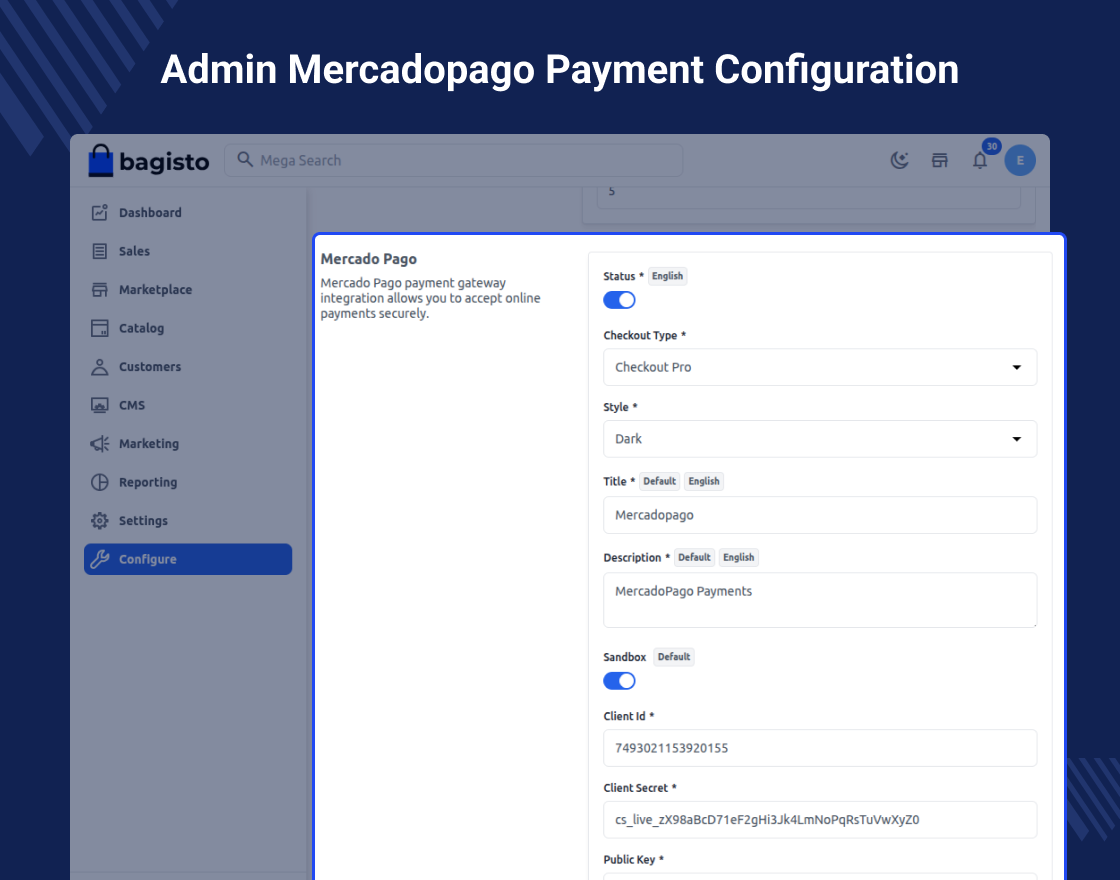Click the Checkout Type label
Viewport: 1120px width, 880px height.
[x=644, y=335]
